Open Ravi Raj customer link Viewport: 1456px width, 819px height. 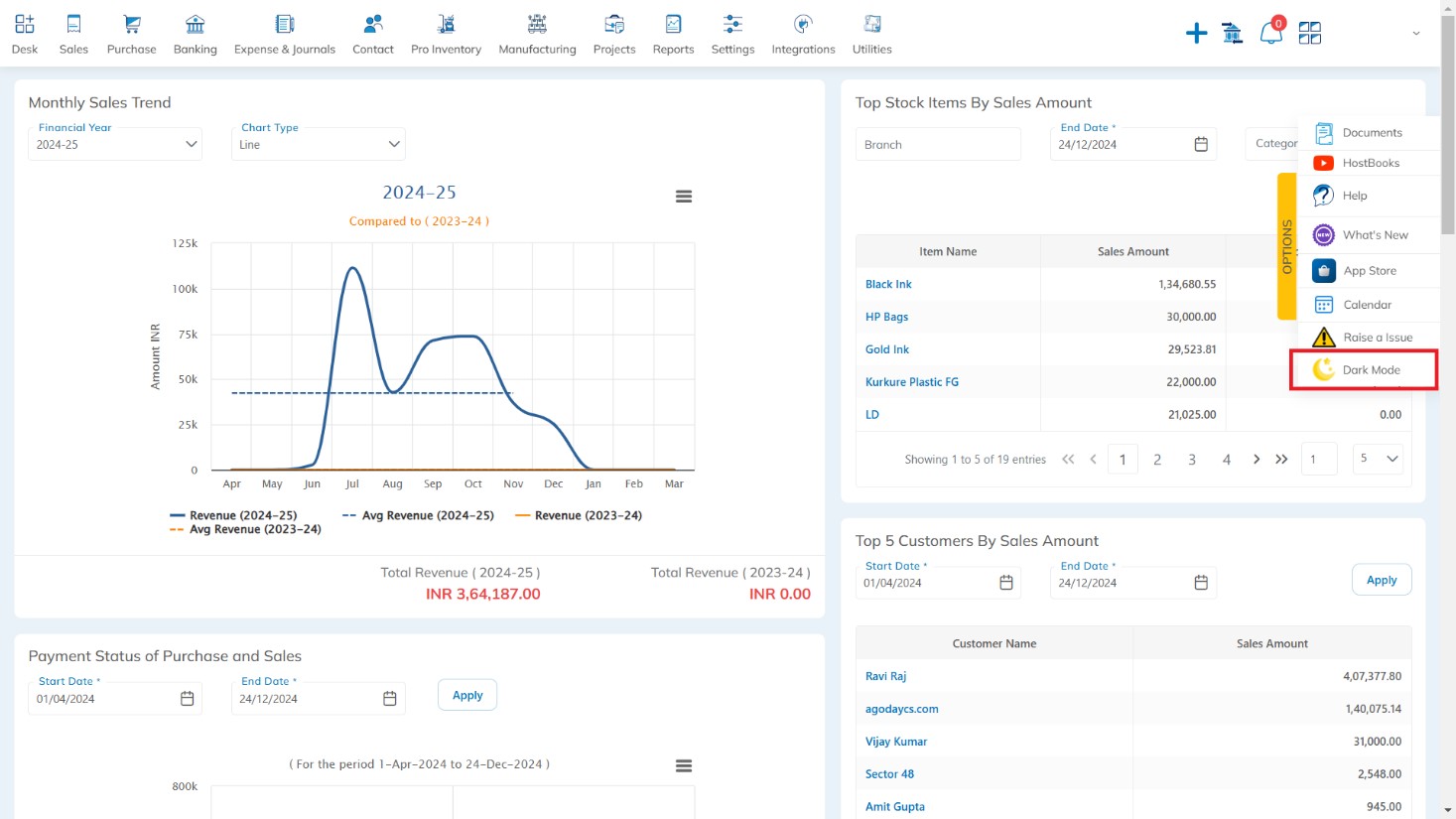(885, 676)
